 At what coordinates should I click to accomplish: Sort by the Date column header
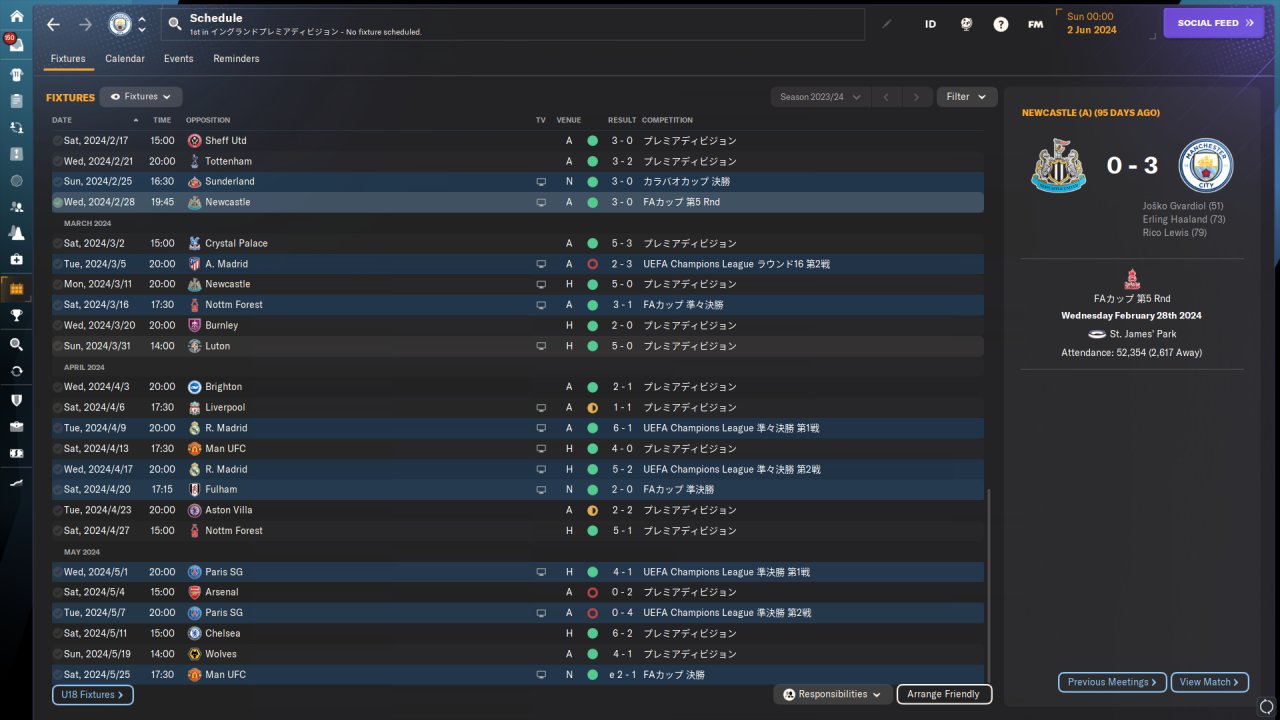coord(96,120)
